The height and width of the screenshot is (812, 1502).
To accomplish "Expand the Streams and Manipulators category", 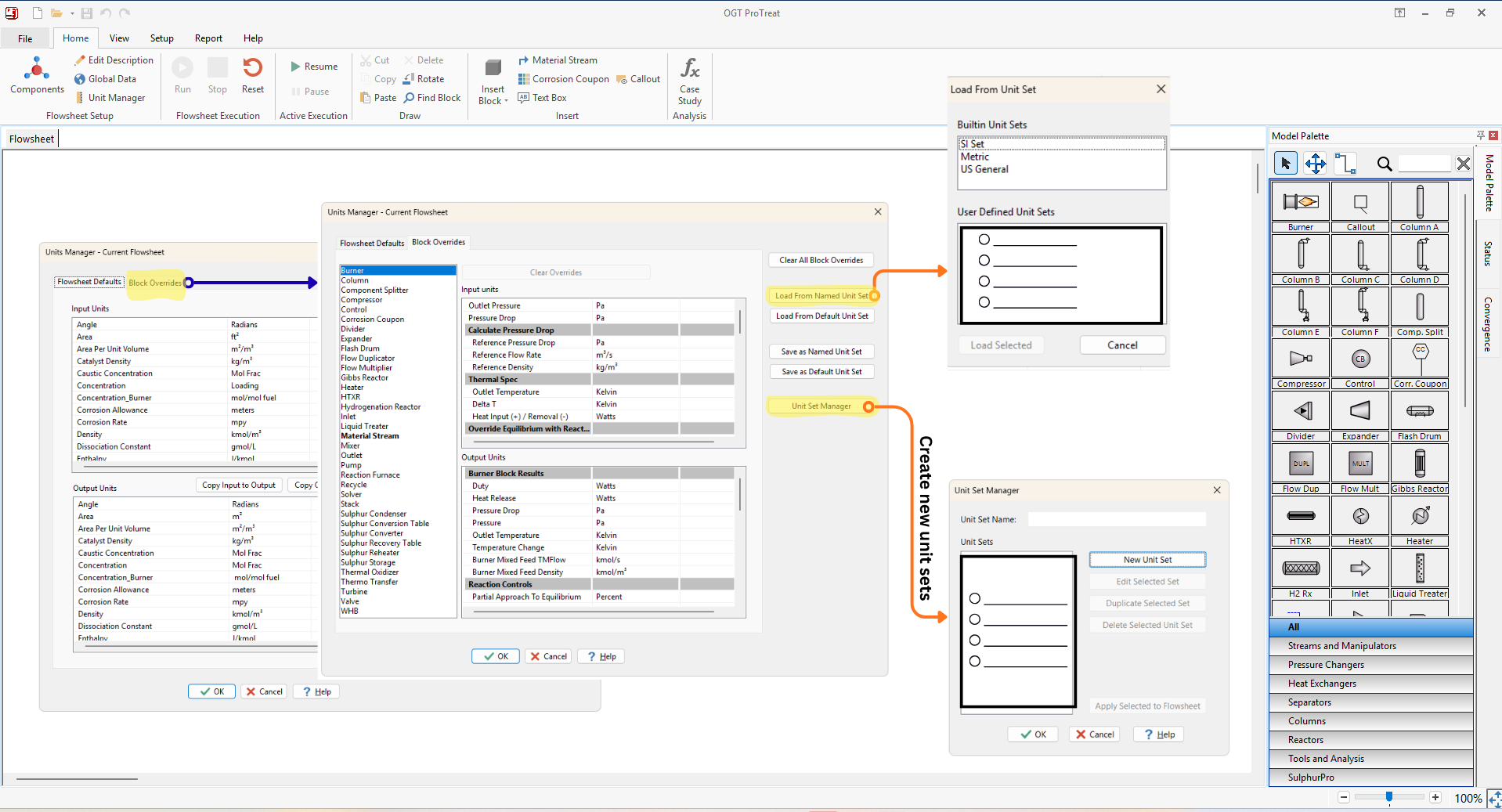I will point(1370,646).
